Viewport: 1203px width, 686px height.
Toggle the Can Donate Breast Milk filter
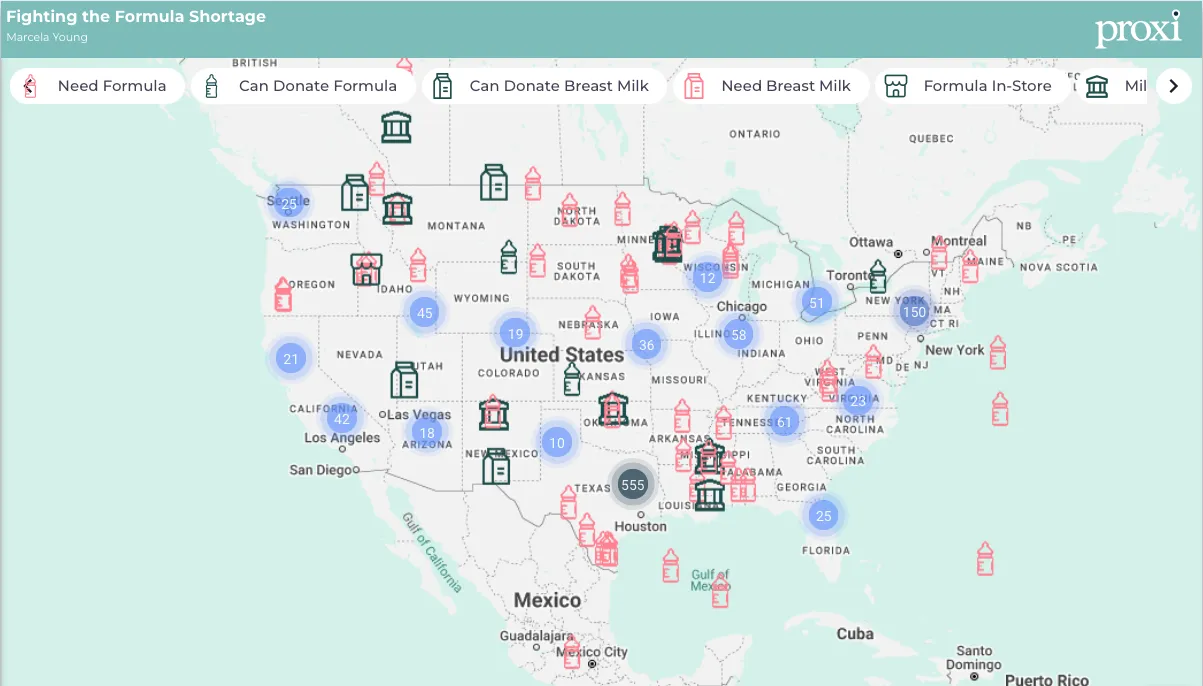pos(545,85)
